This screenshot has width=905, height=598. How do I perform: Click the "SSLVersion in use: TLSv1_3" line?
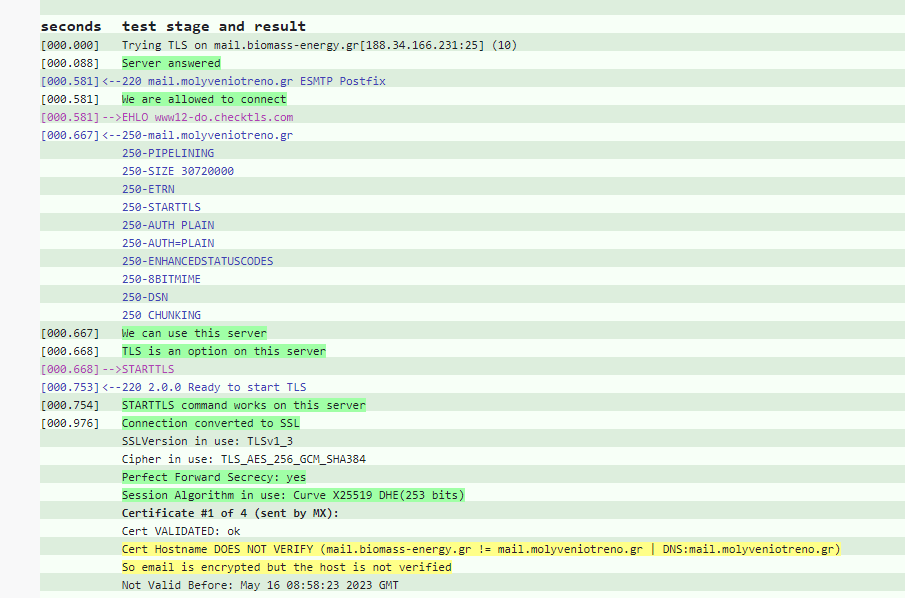click(x=207, y=441)
